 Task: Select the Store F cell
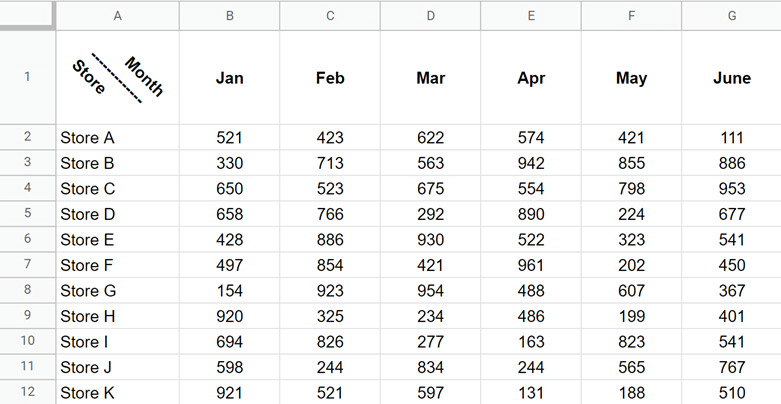click(x=118, y=264)
